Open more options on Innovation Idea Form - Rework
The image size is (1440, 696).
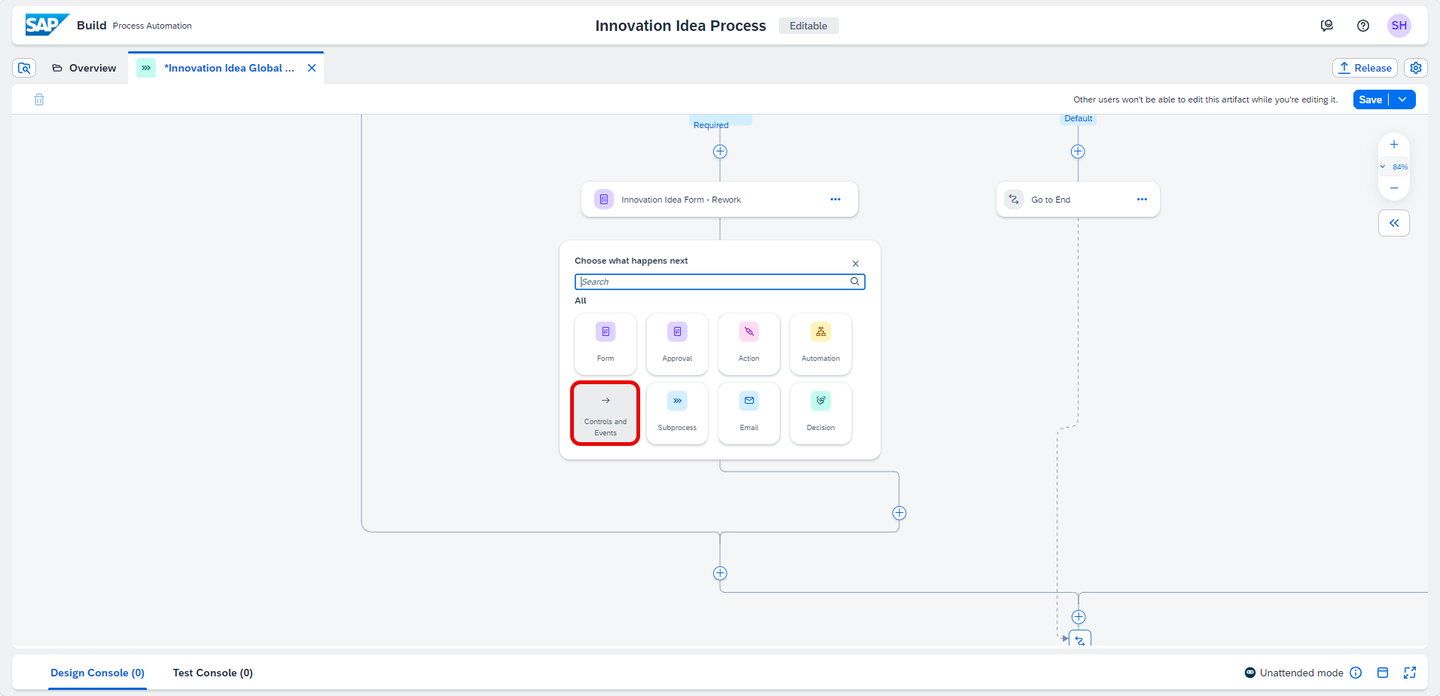point(836,199)
